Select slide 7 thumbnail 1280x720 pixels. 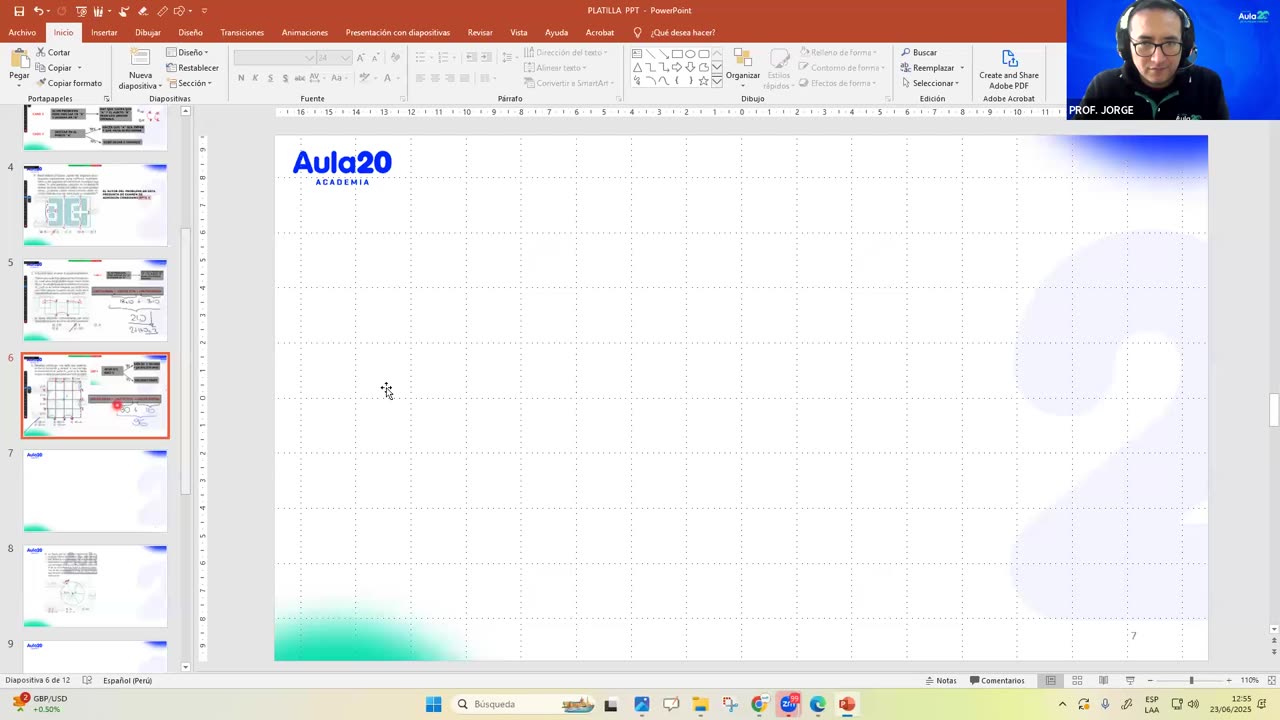coord(95,490)
